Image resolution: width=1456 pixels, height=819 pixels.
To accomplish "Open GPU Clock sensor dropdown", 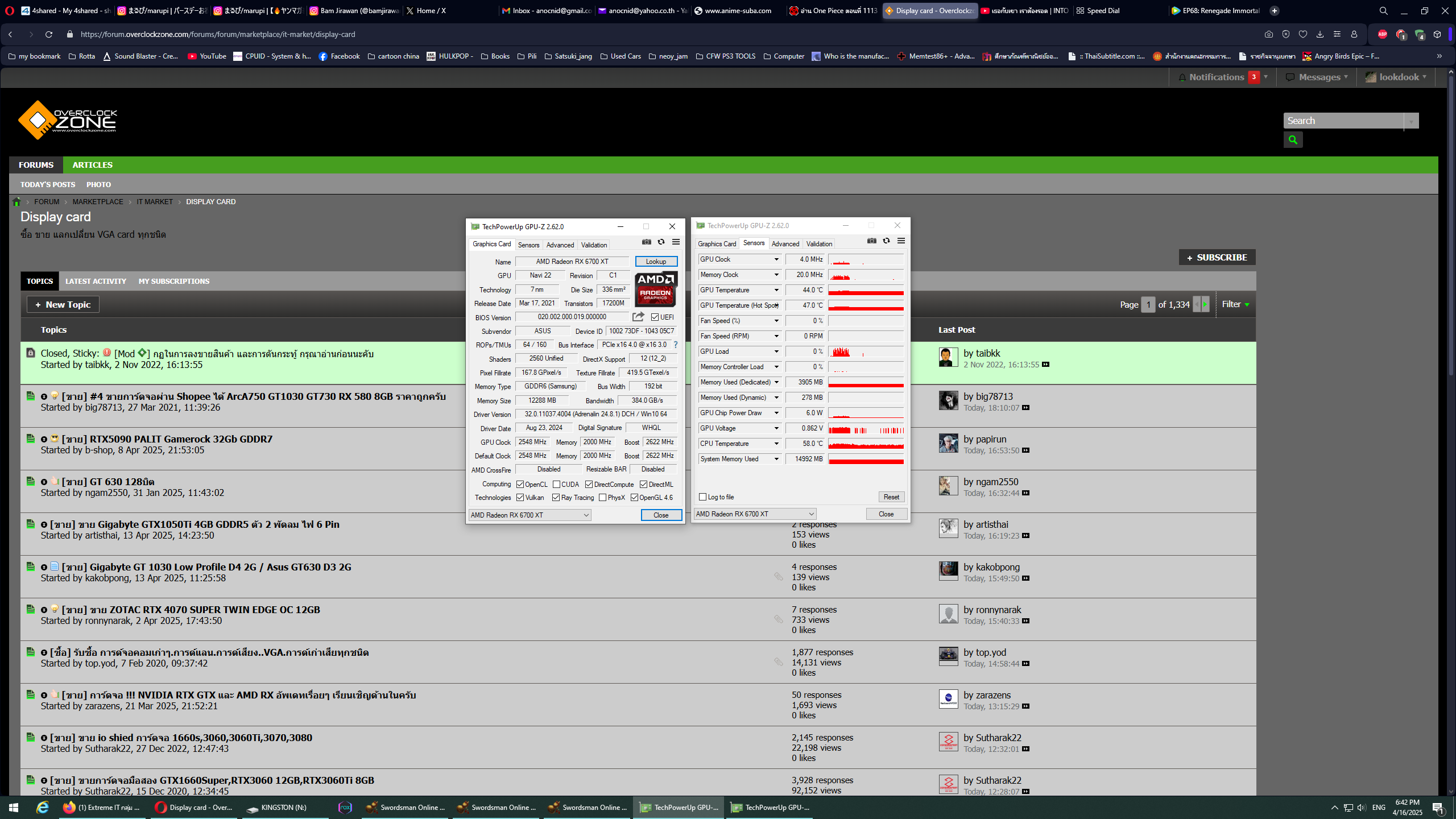I will 776,259.
